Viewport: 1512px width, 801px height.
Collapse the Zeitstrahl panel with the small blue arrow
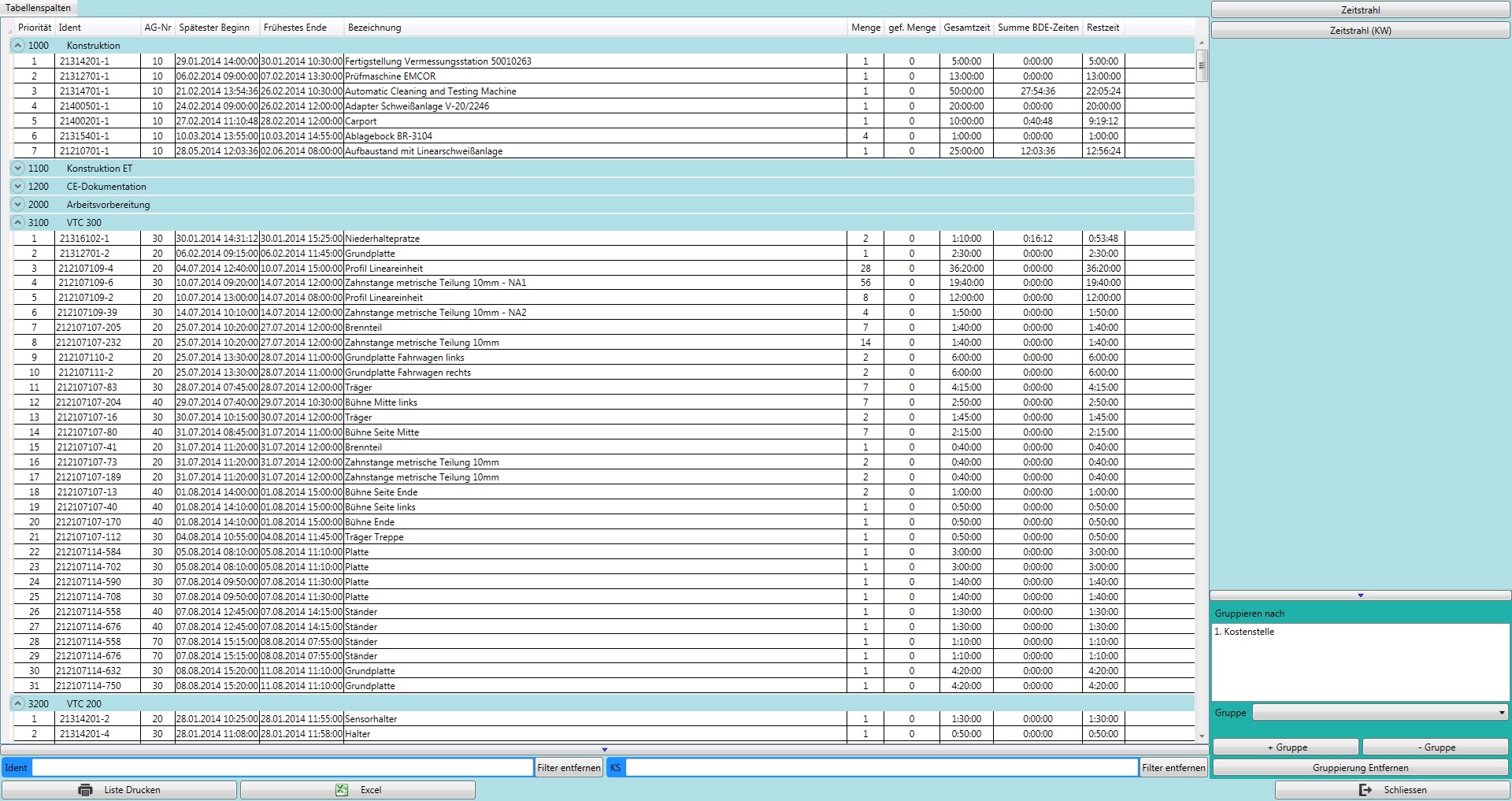(x=1360, y=595)
